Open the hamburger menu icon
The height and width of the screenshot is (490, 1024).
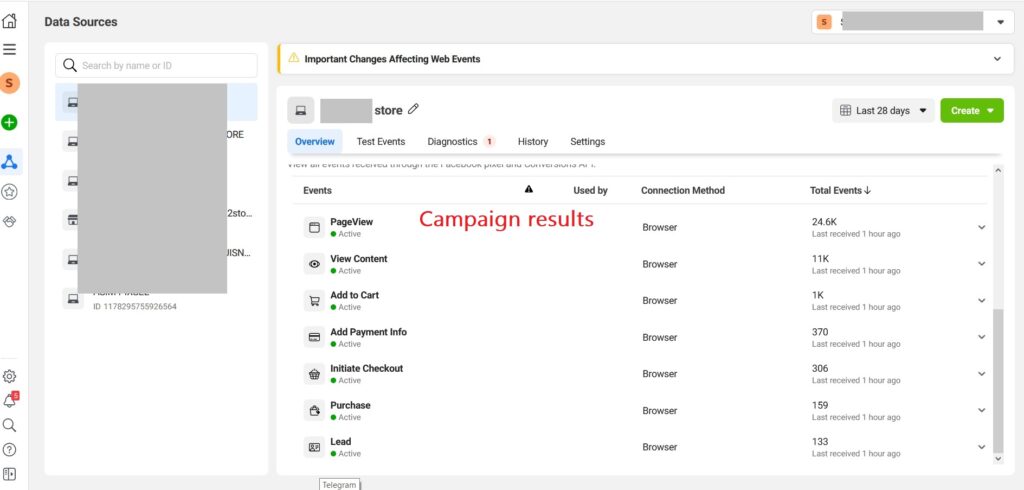[x=10, y=49]
